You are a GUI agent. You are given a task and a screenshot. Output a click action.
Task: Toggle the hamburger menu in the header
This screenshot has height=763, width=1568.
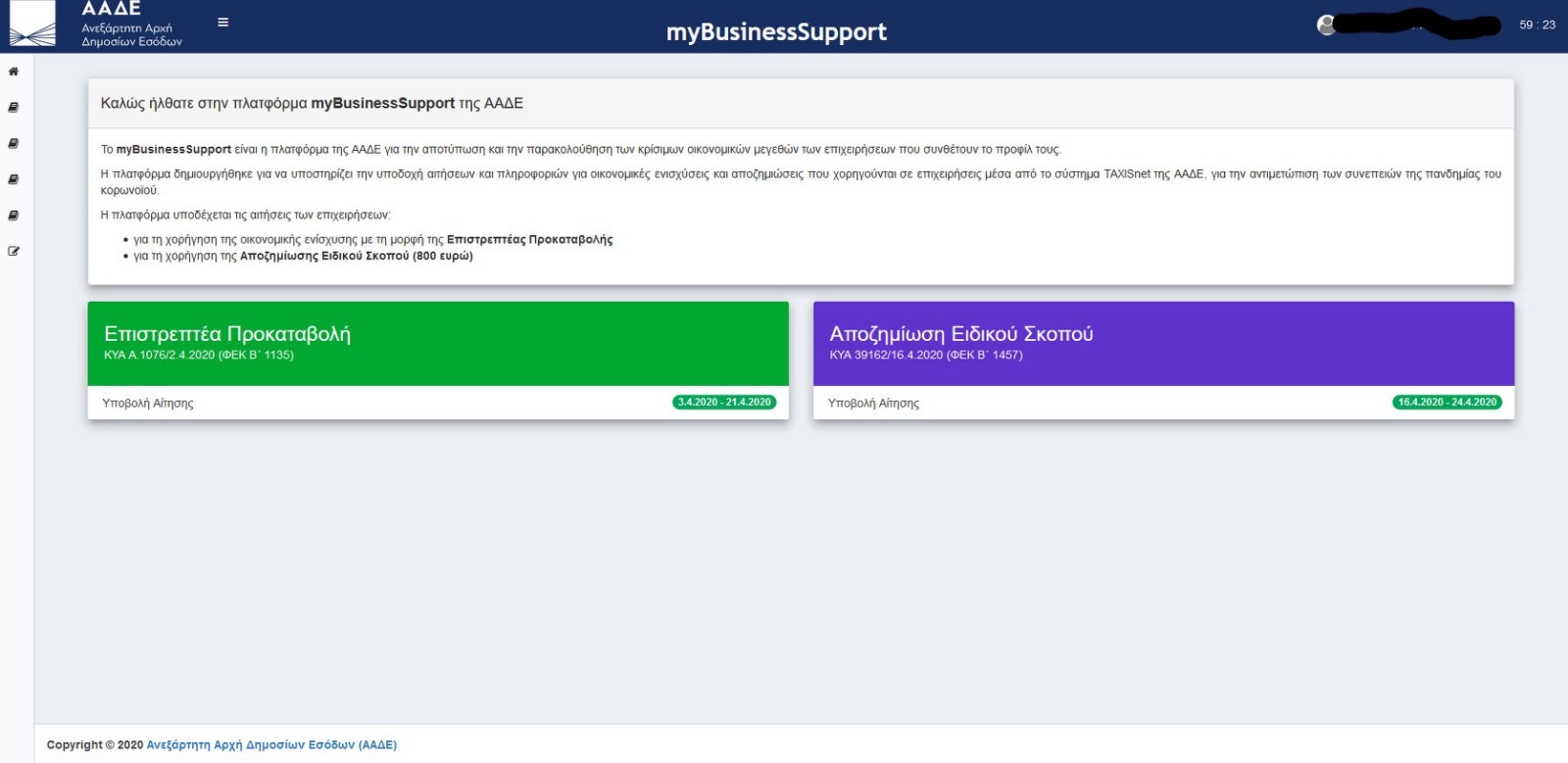coord(223,23)
